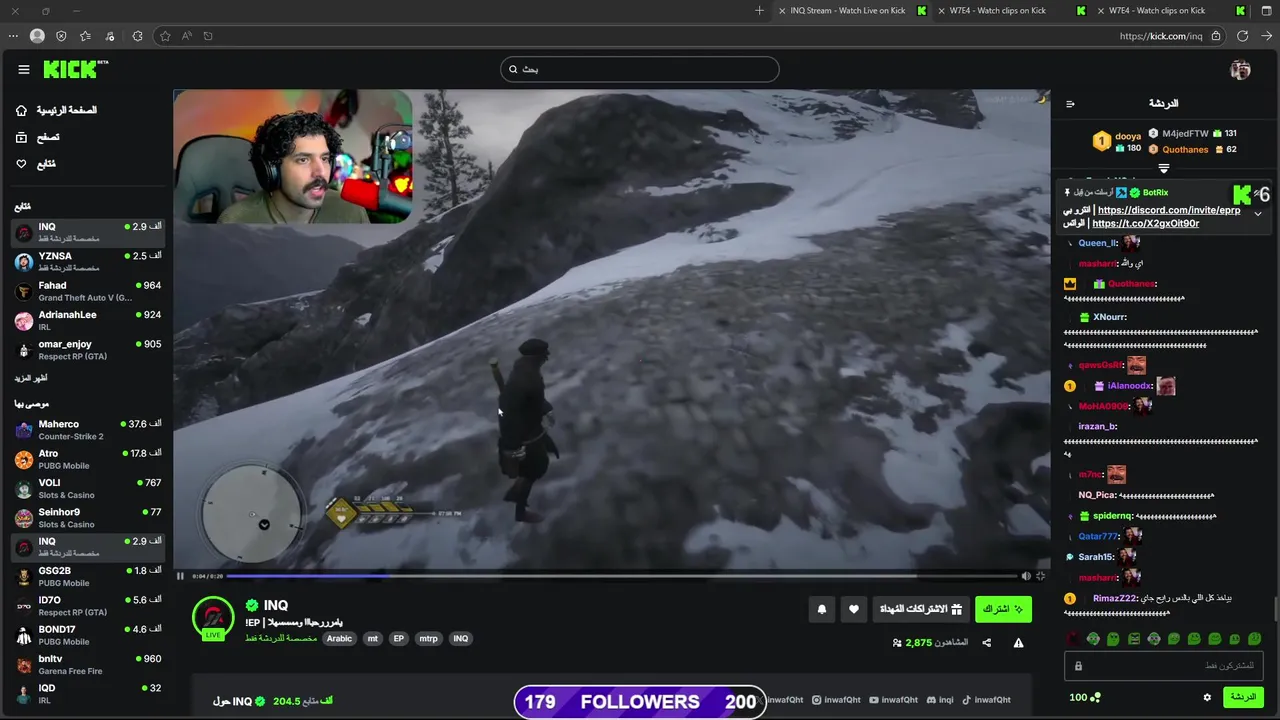Viewport: 1280px width, 720px height.
Task: Open inwafQht TikTok link
Action: click(x=987, y=700)
